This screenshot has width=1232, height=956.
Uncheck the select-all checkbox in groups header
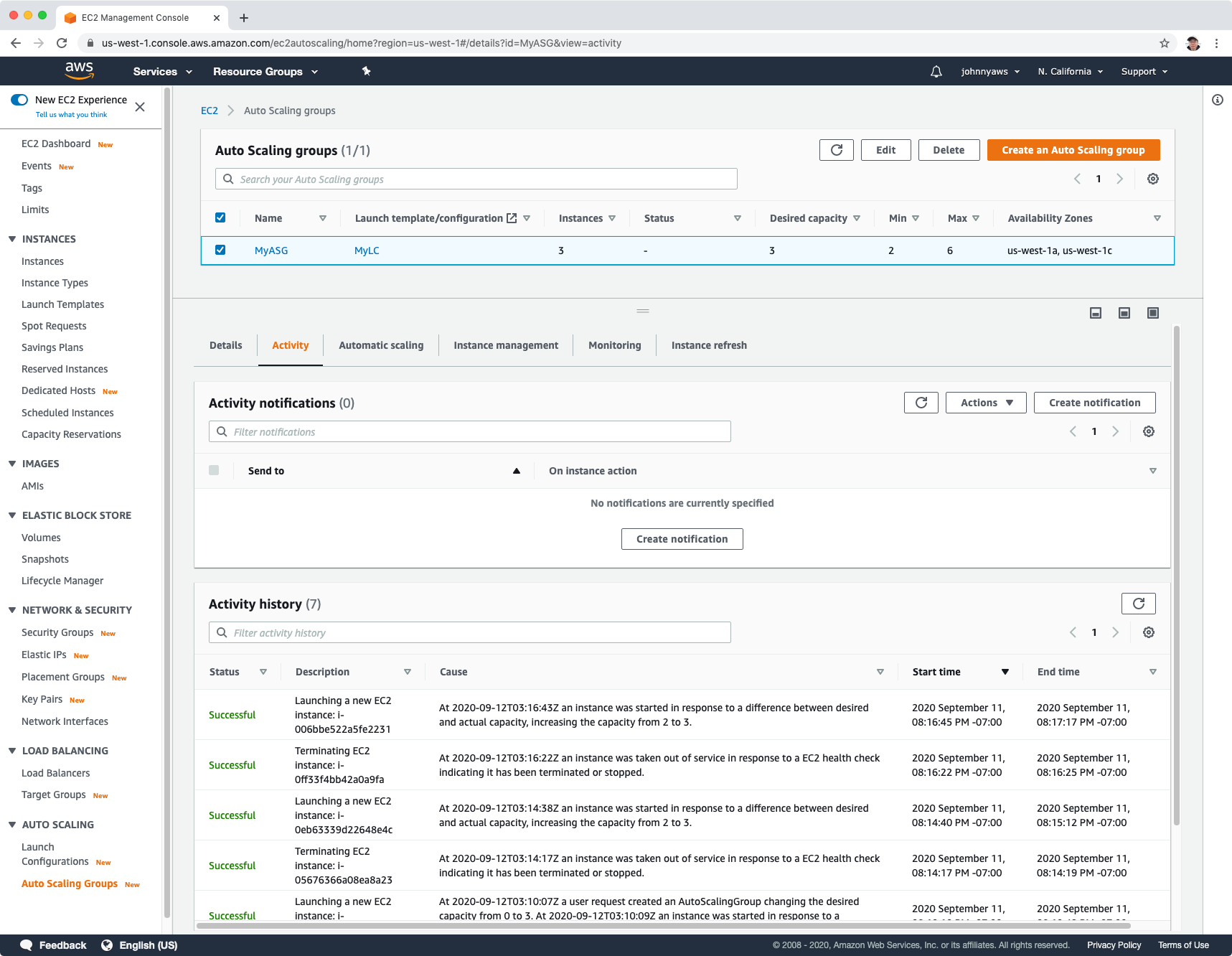pyautogui.click(x=220, y=217)
